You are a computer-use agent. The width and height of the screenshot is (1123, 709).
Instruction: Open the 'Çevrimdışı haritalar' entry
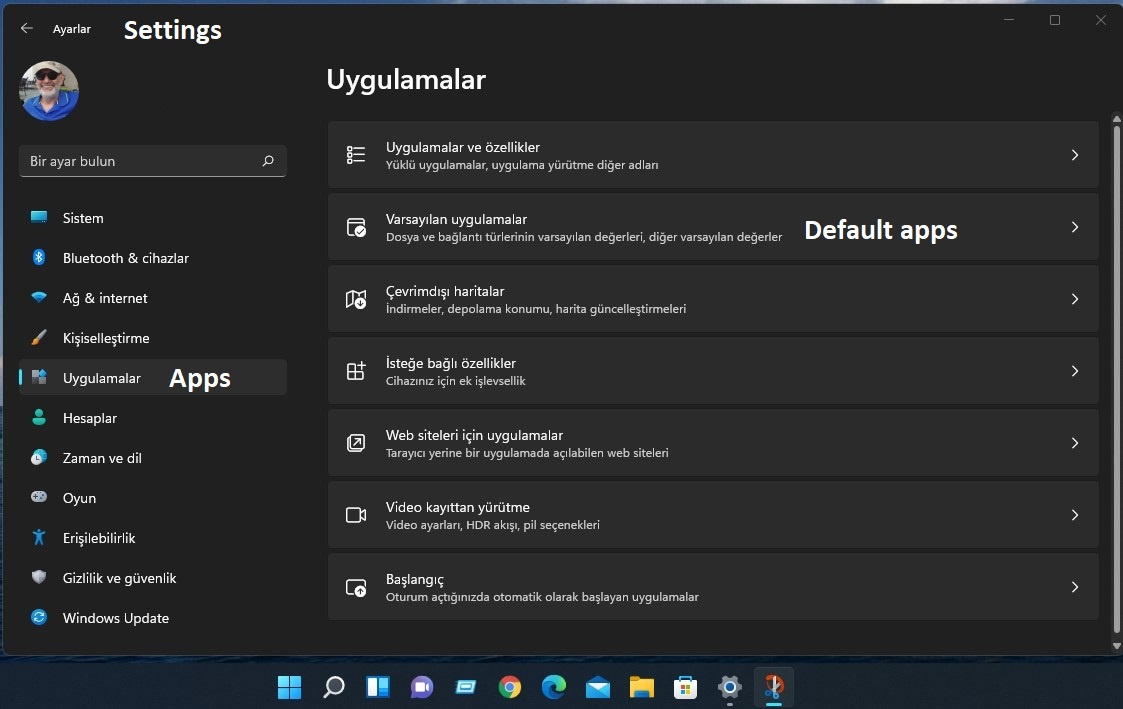point(713,299)
